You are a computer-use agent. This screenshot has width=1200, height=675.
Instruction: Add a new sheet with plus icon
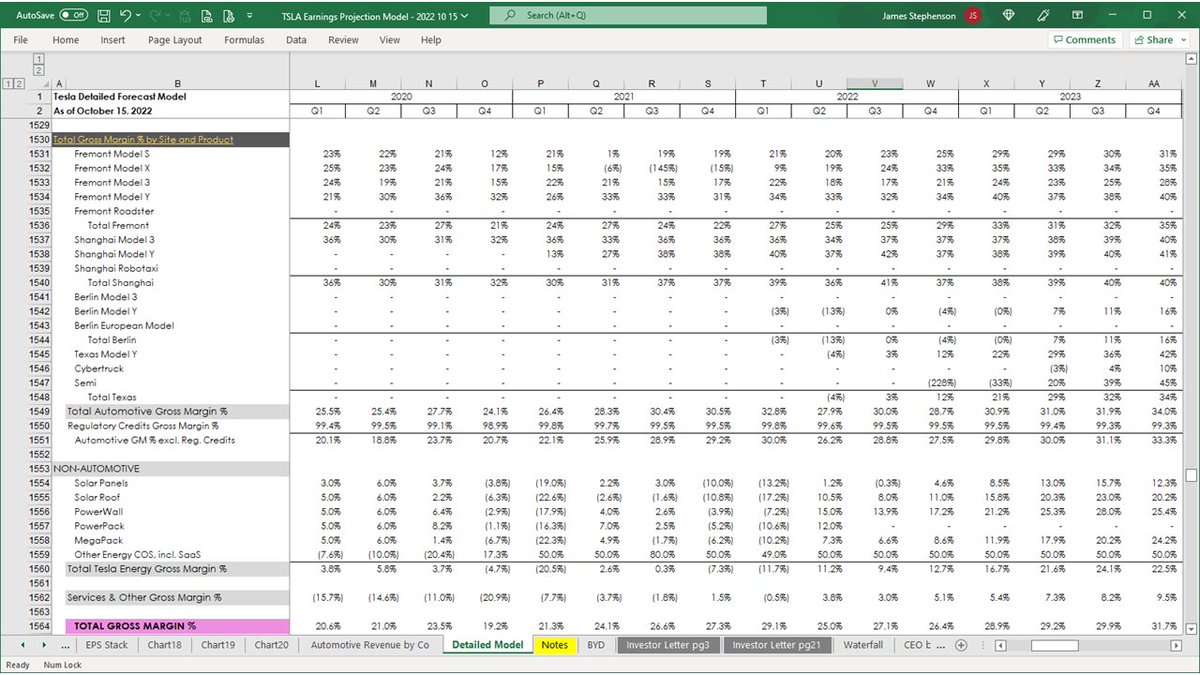point(961,645)
